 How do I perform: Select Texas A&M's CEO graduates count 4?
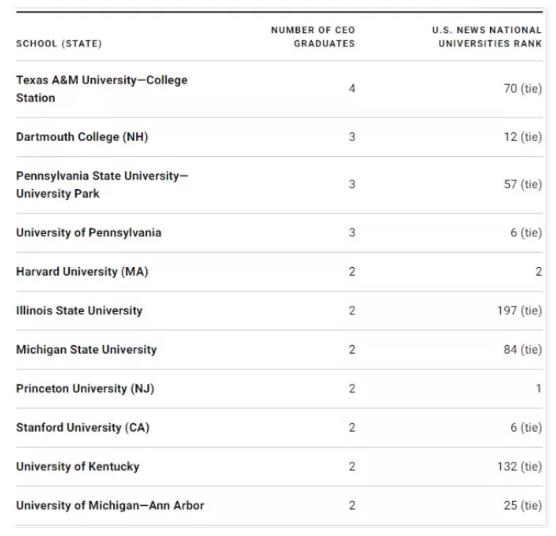coord(352,88)
